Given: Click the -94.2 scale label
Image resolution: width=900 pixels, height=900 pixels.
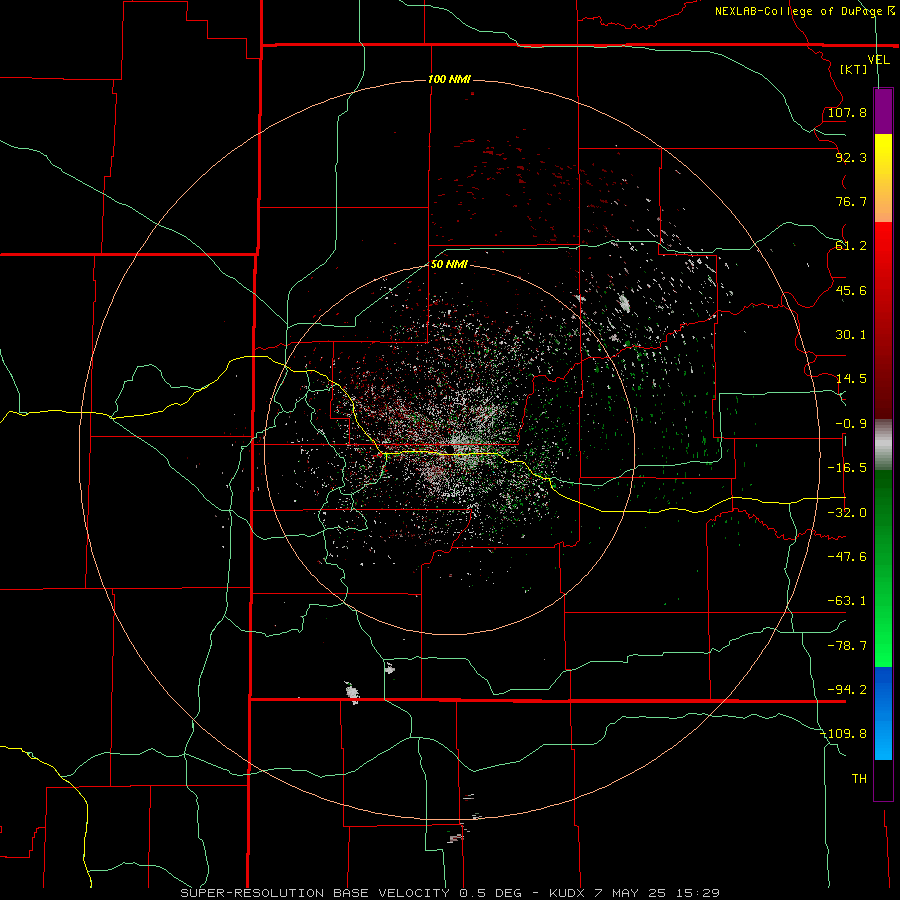Looking at the screenshot, I should [847, 689].
